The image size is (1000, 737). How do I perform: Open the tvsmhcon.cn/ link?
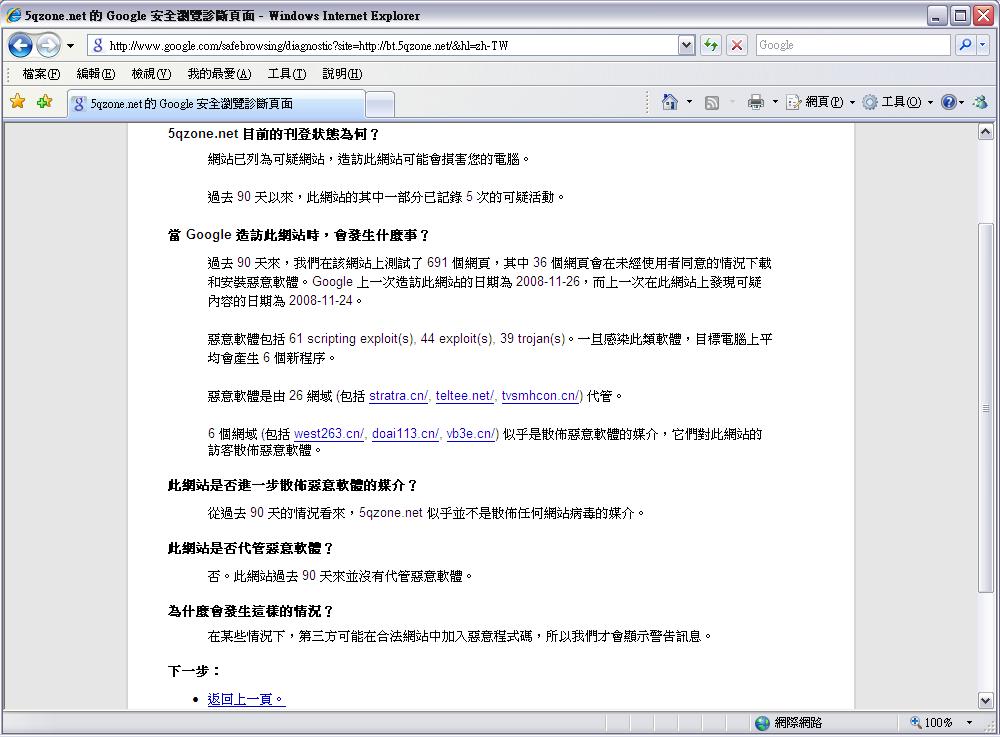coord(540,396)
